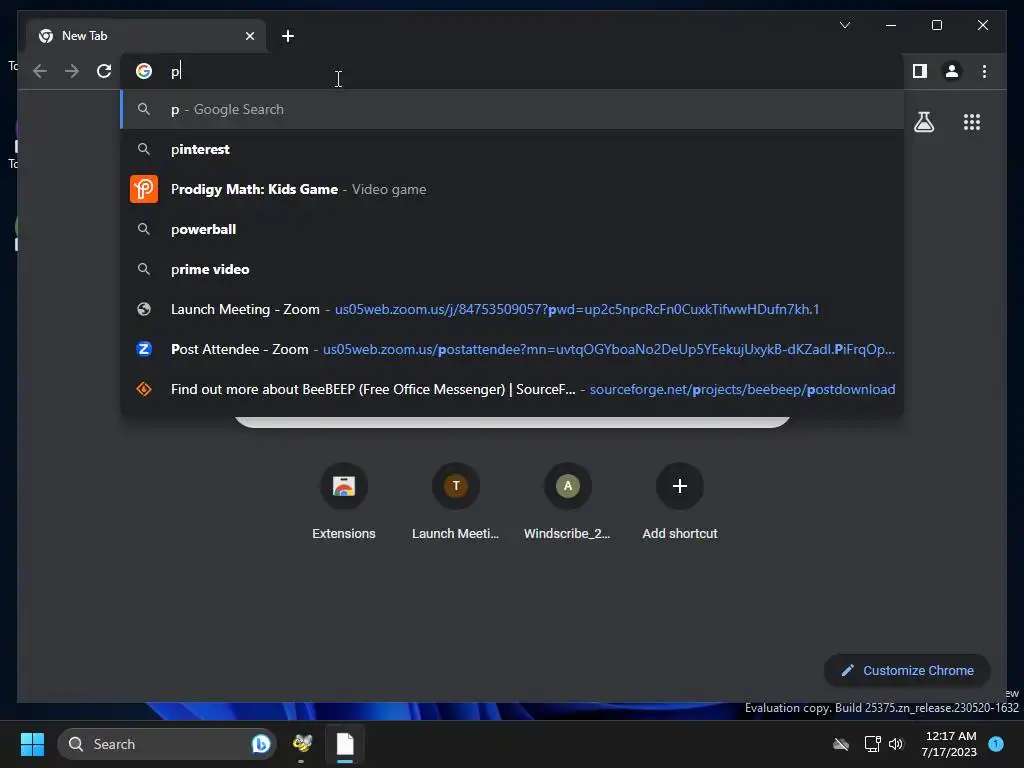Click the network tray icon

[872, 744]
